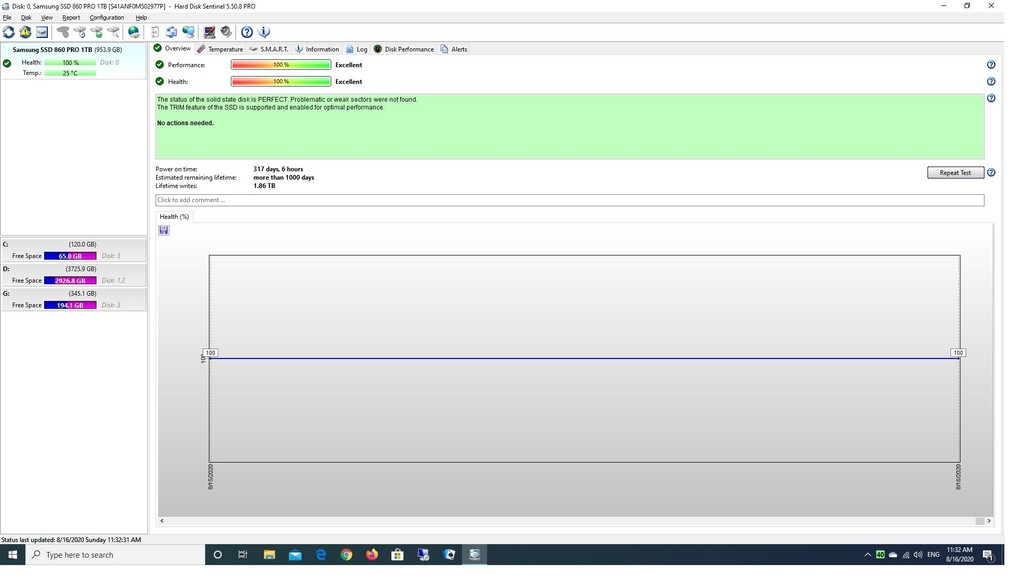Click the gray speaker toolbar icon
This screenshot has height=582, width=1024.
[226, 32]
